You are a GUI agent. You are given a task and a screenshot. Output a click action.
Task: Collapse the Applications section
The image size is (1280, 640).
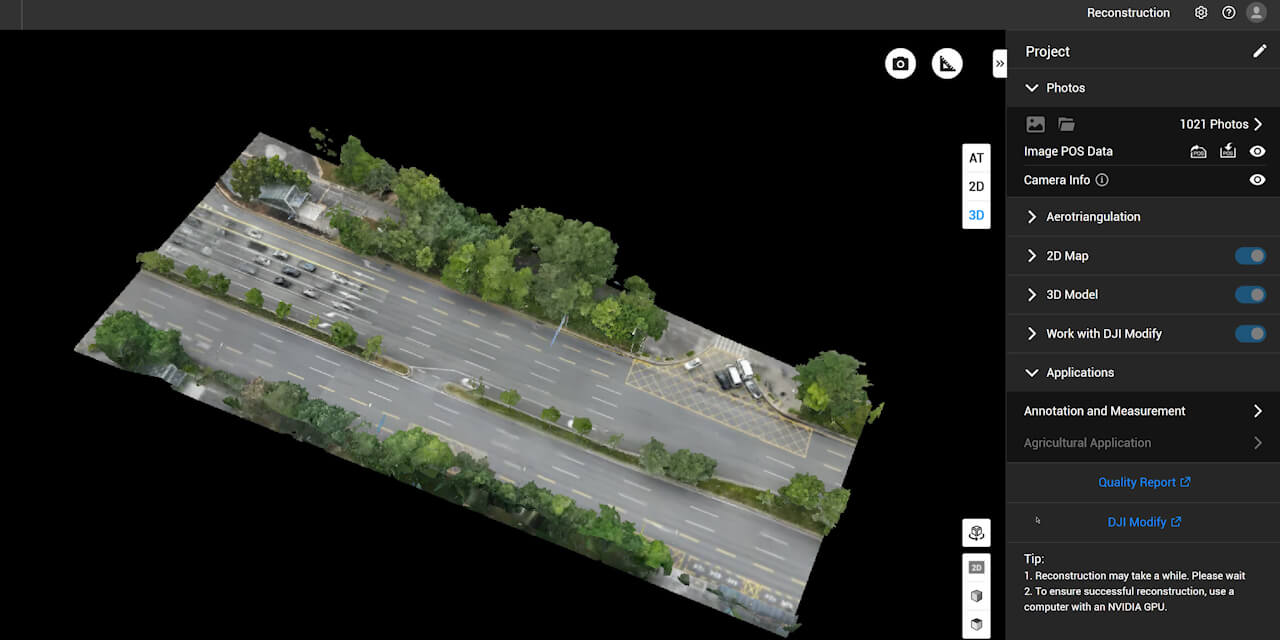1032,373
